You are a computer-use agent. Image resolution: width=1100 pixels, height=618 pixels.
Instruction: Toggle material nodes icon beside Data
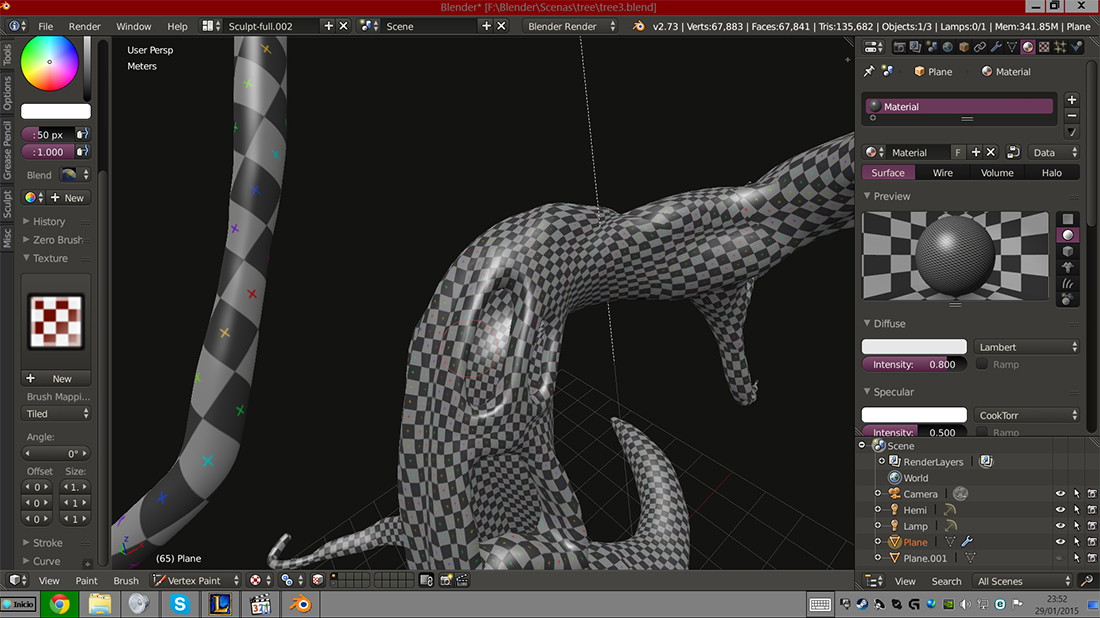1012,152
